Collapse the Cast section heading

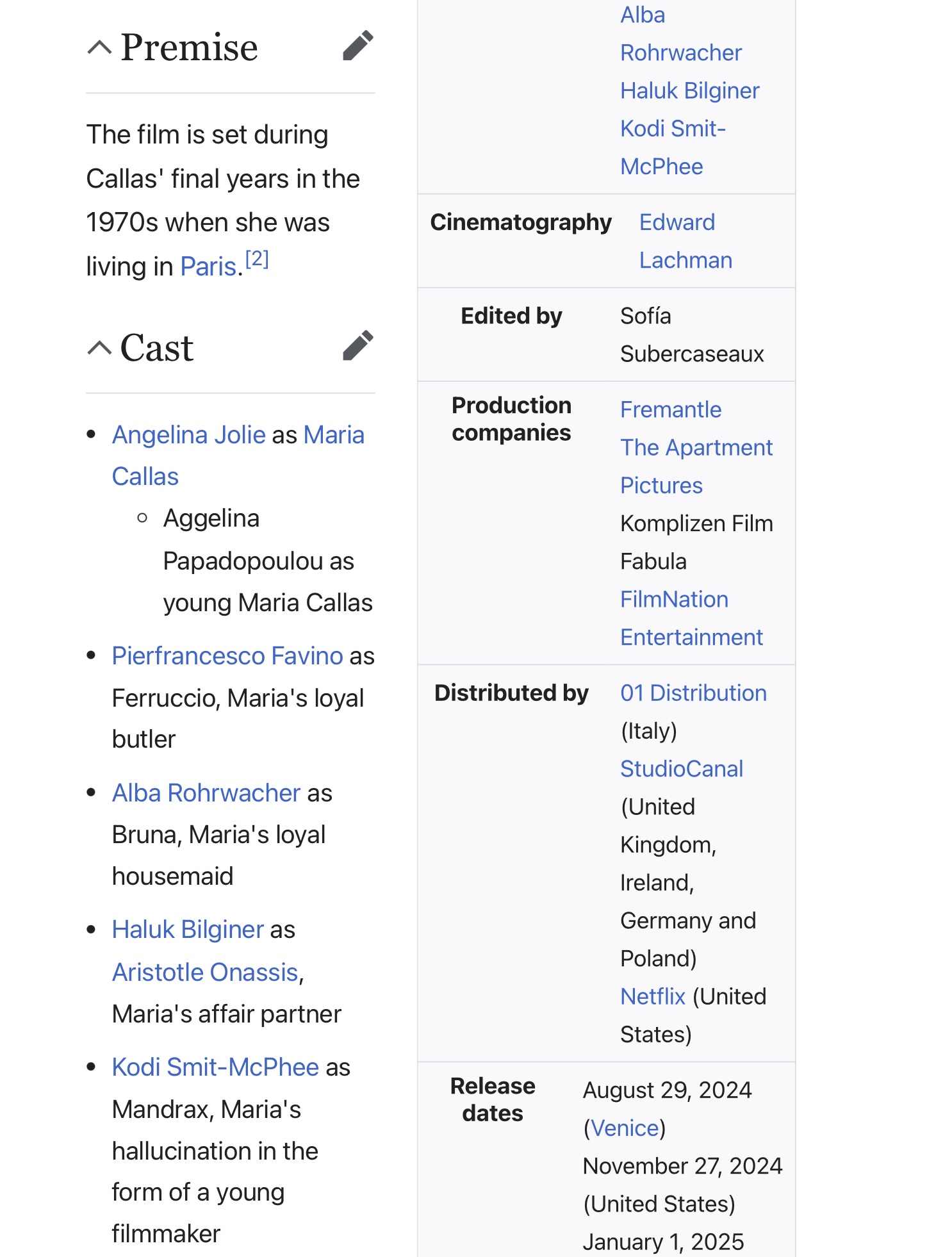pos(99,348)
